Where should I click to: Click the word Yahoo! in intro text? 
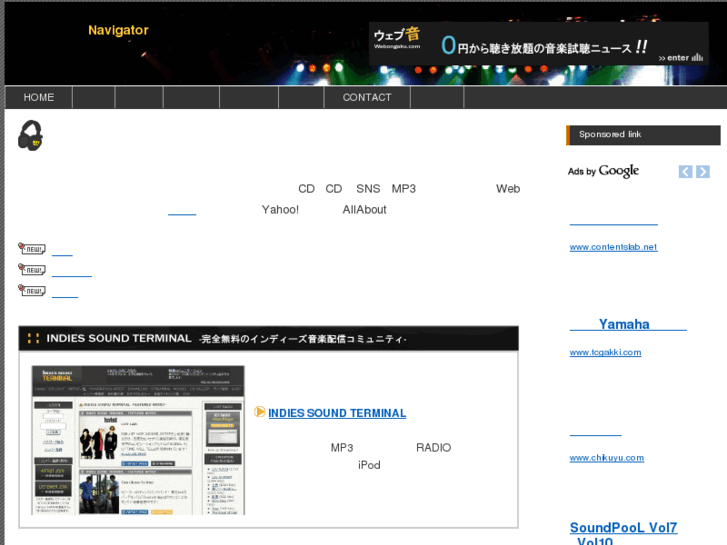point(280,210)
